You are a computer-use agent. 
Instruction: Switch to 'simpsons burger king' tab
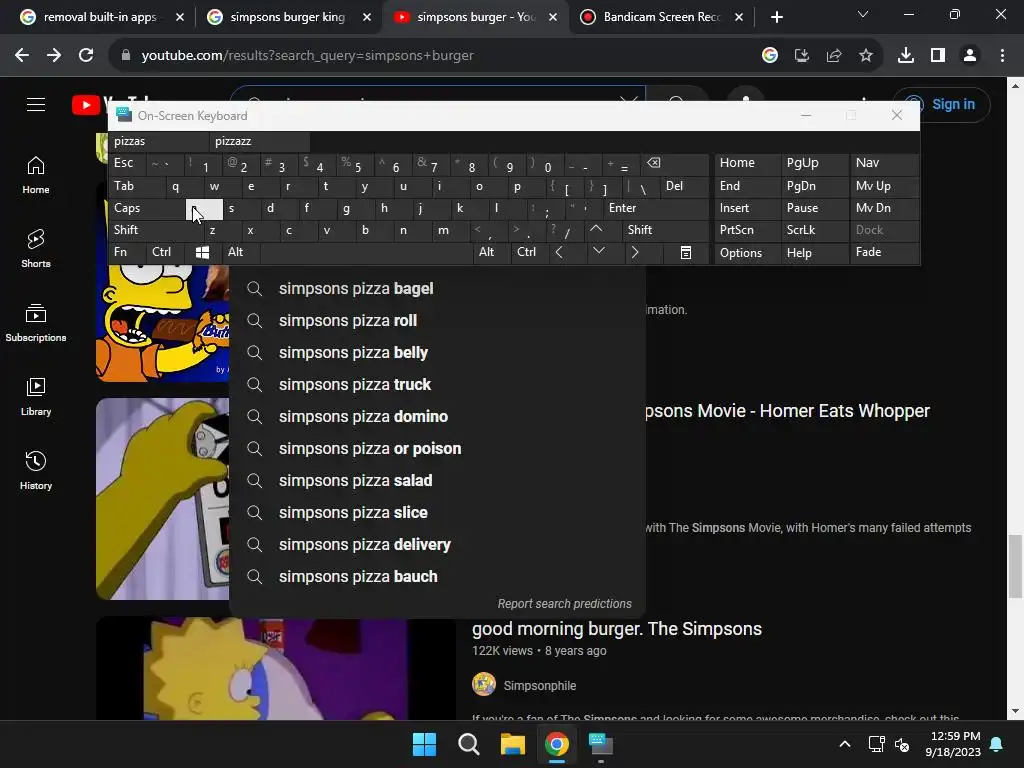[x=287, y=17]
